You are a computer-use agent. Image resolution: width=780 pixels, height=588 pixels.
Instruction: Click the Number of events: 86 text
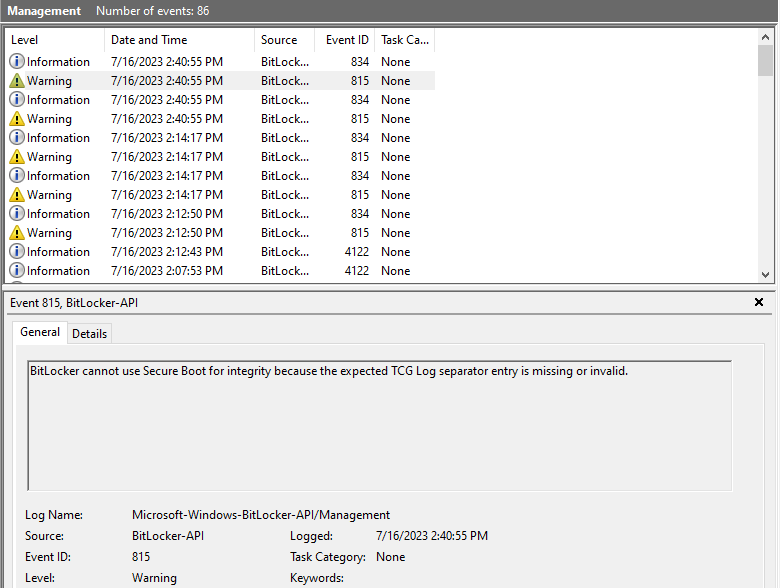pyautogui.click(x=152, y=11)
